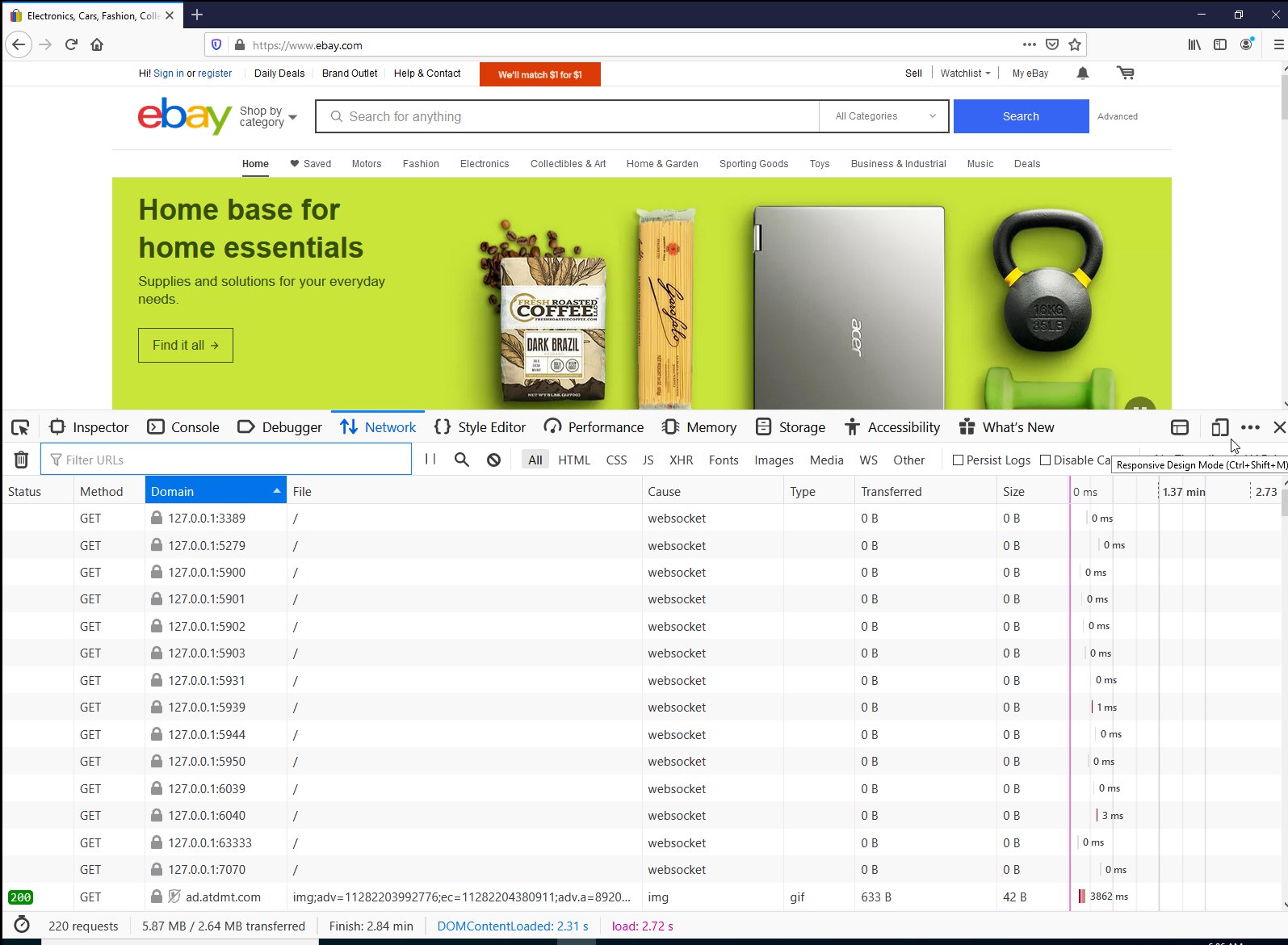Switch to the Console tab
Viewport: 1288px width, 945px height.
point(183,427)
